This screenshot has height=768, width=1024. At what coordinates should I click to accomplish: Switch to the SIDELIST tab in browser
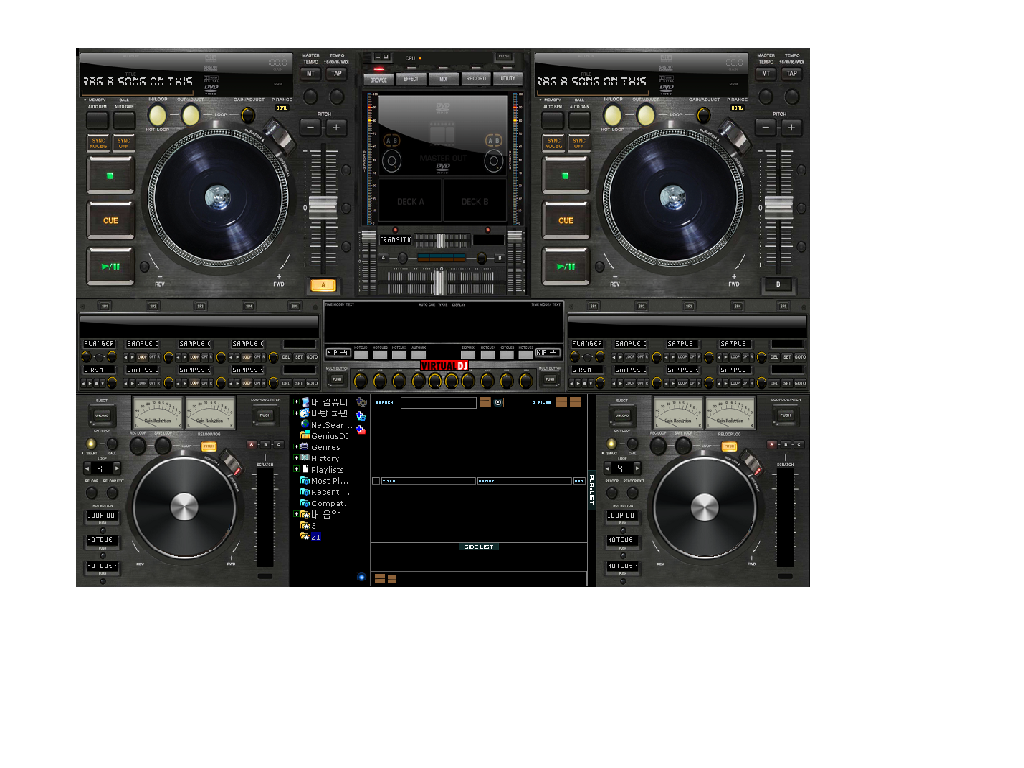pos(479,547)
